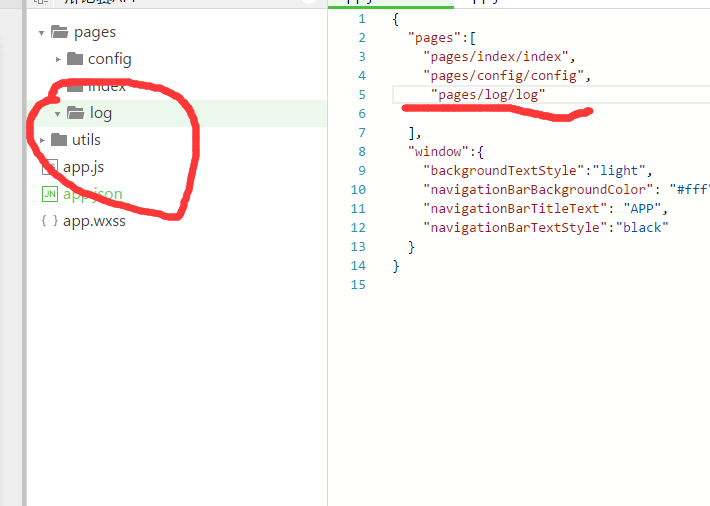The height and width of the screenshot is (506, 710).
Task: Expand the utils folder arrow
Action: click(42, 140)
